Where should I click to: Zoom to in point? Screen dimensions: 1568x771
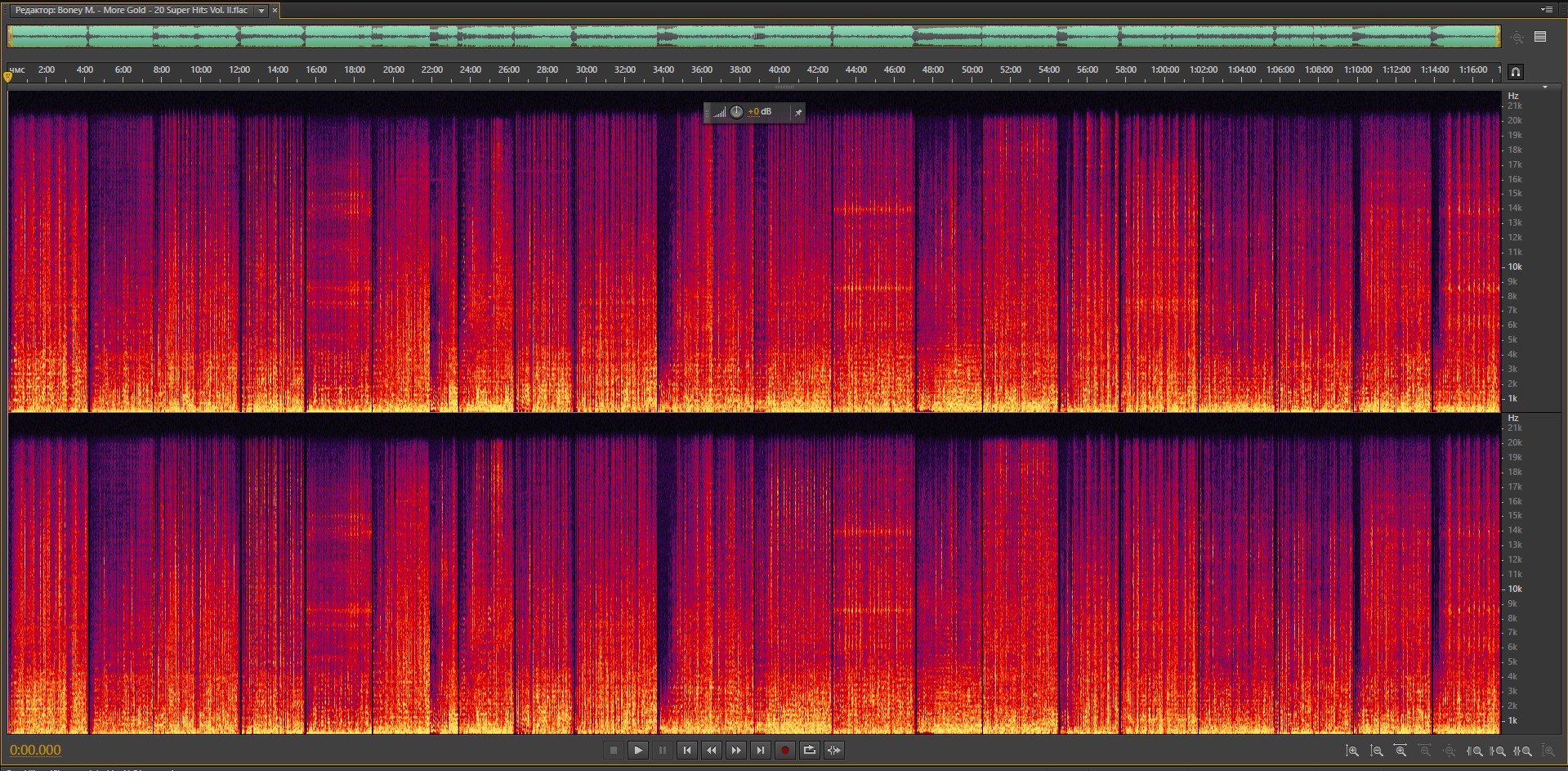pyautogui.click(x=1474, y=751)
